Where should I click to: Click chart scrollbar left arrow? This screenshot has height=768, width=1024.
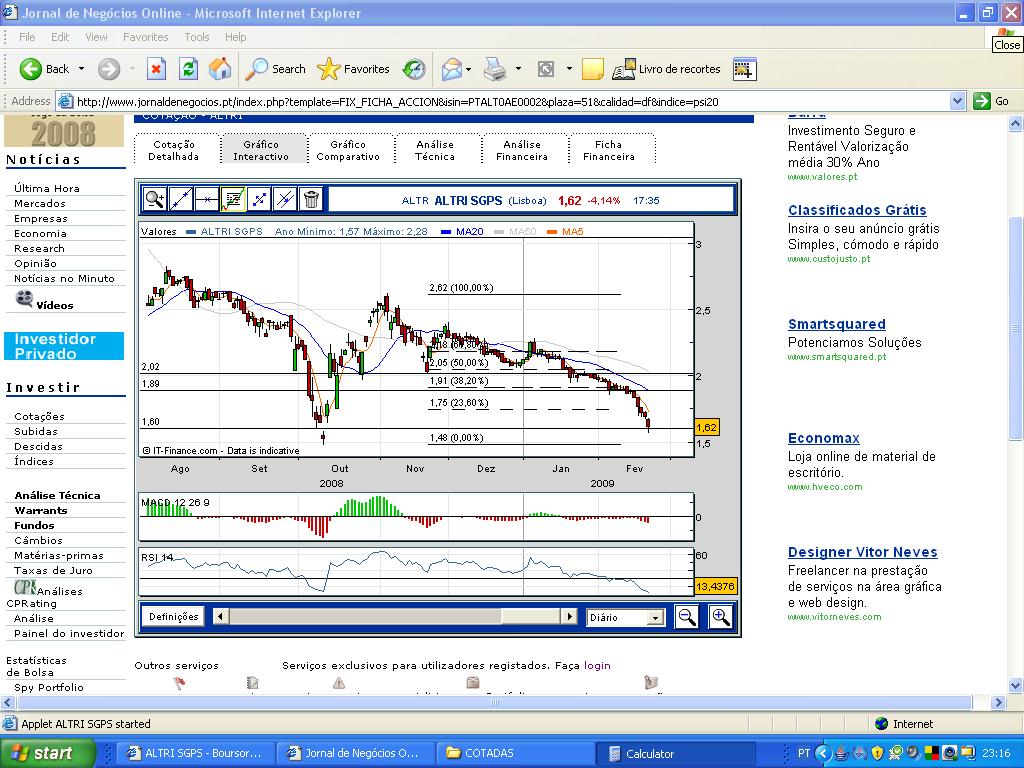(x=221, y=616)
